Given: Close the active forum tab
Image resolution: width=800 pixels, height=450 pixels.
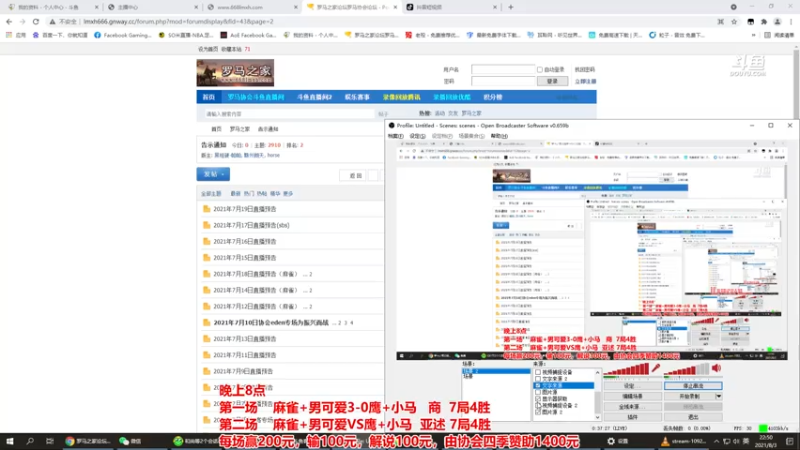Looking at the screenshot, I should 395,7.
